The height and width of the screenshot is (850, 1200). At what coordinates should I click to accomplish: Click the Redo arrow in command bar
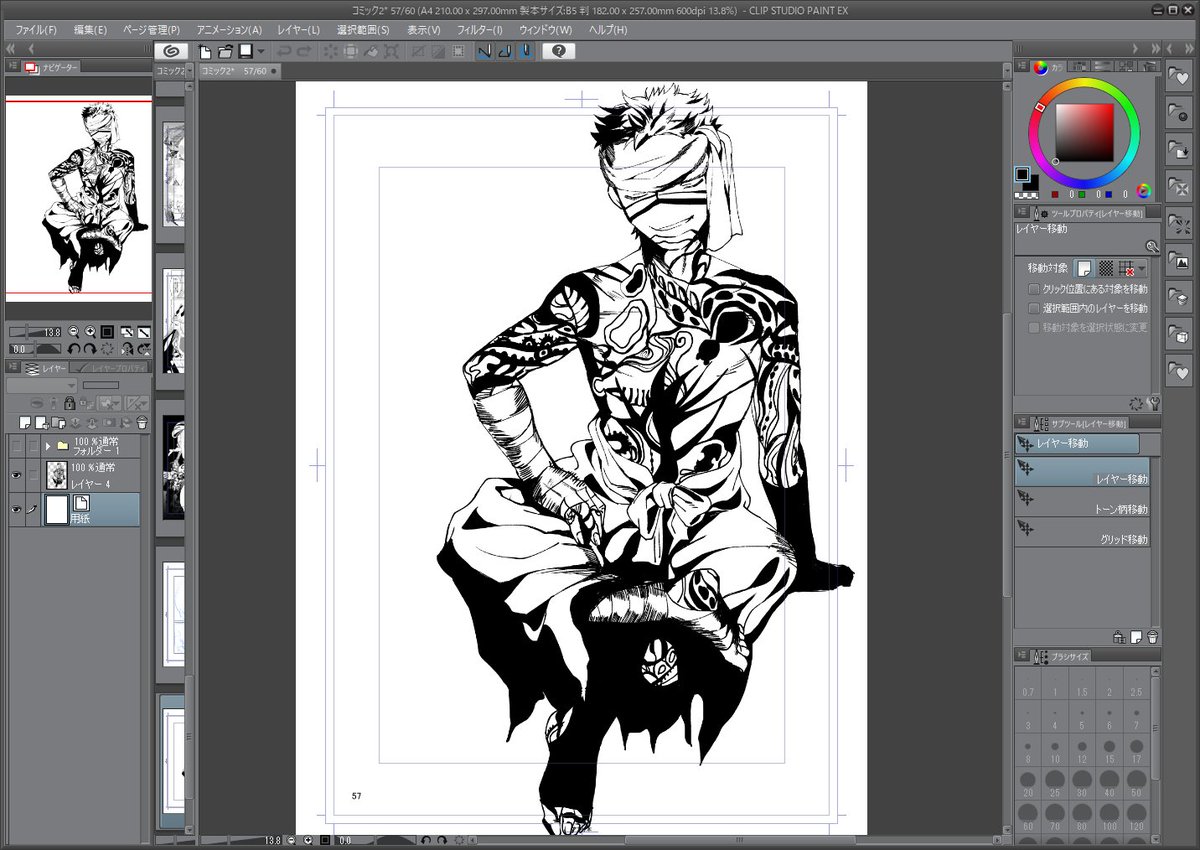(303, 51)
